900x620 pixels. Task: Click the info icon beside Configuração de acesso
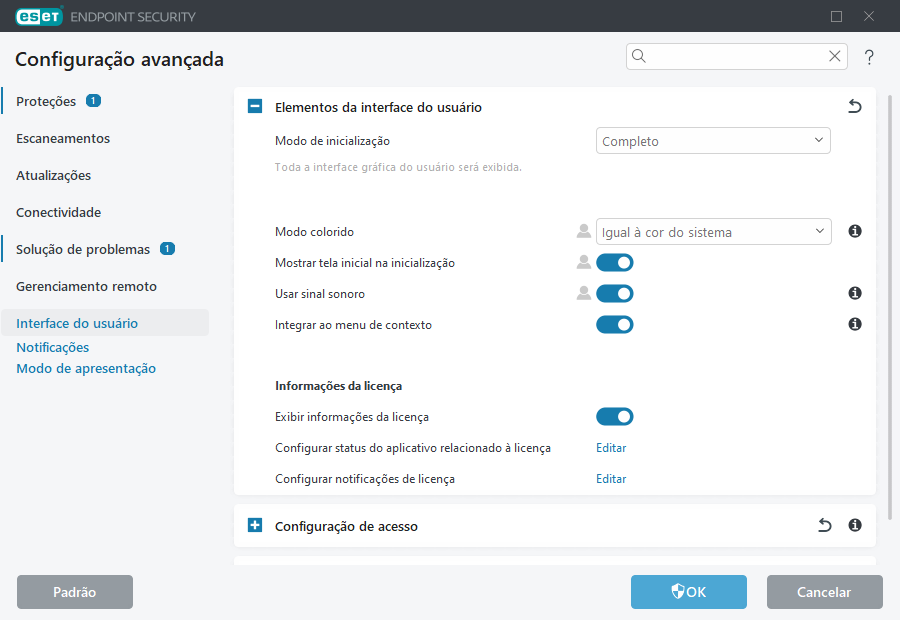pos(854,524)
